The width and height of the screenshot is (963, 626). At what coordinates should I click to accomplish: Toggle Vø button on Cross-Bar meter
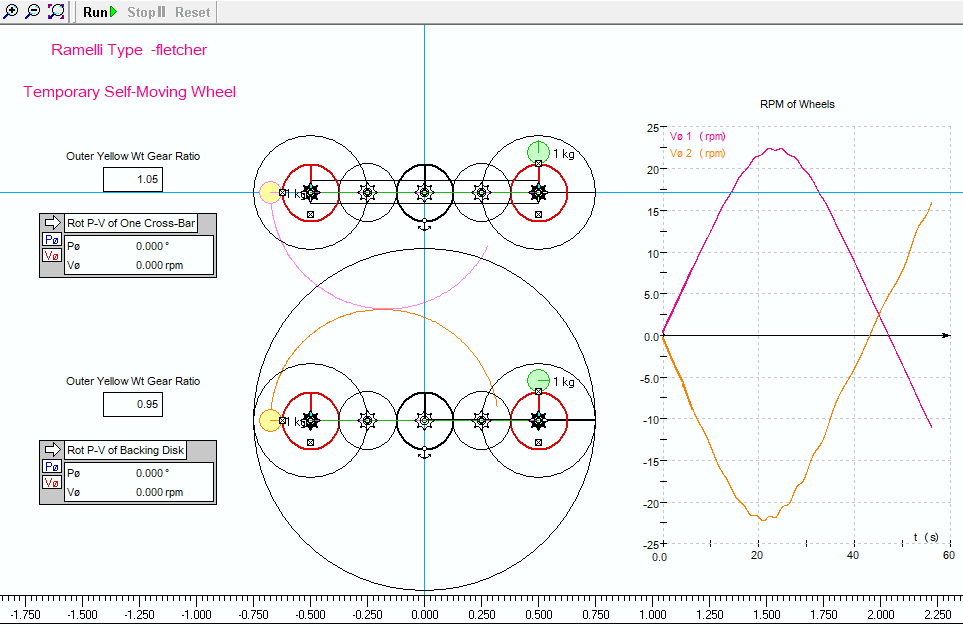pyautogui.click(x=52, y=256)
